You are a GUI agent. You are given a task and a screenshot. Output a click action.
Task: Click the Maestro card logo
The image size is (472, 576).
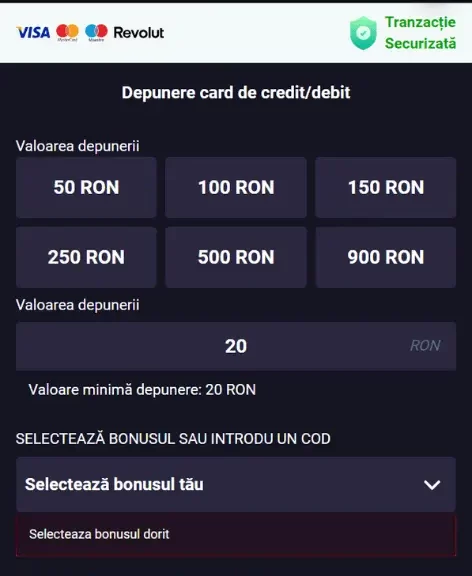[x=96, y=33]
